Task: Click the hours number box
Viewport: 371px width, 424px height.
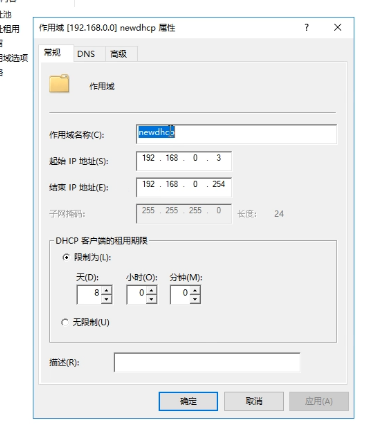Action: click(x=136, y=294)
